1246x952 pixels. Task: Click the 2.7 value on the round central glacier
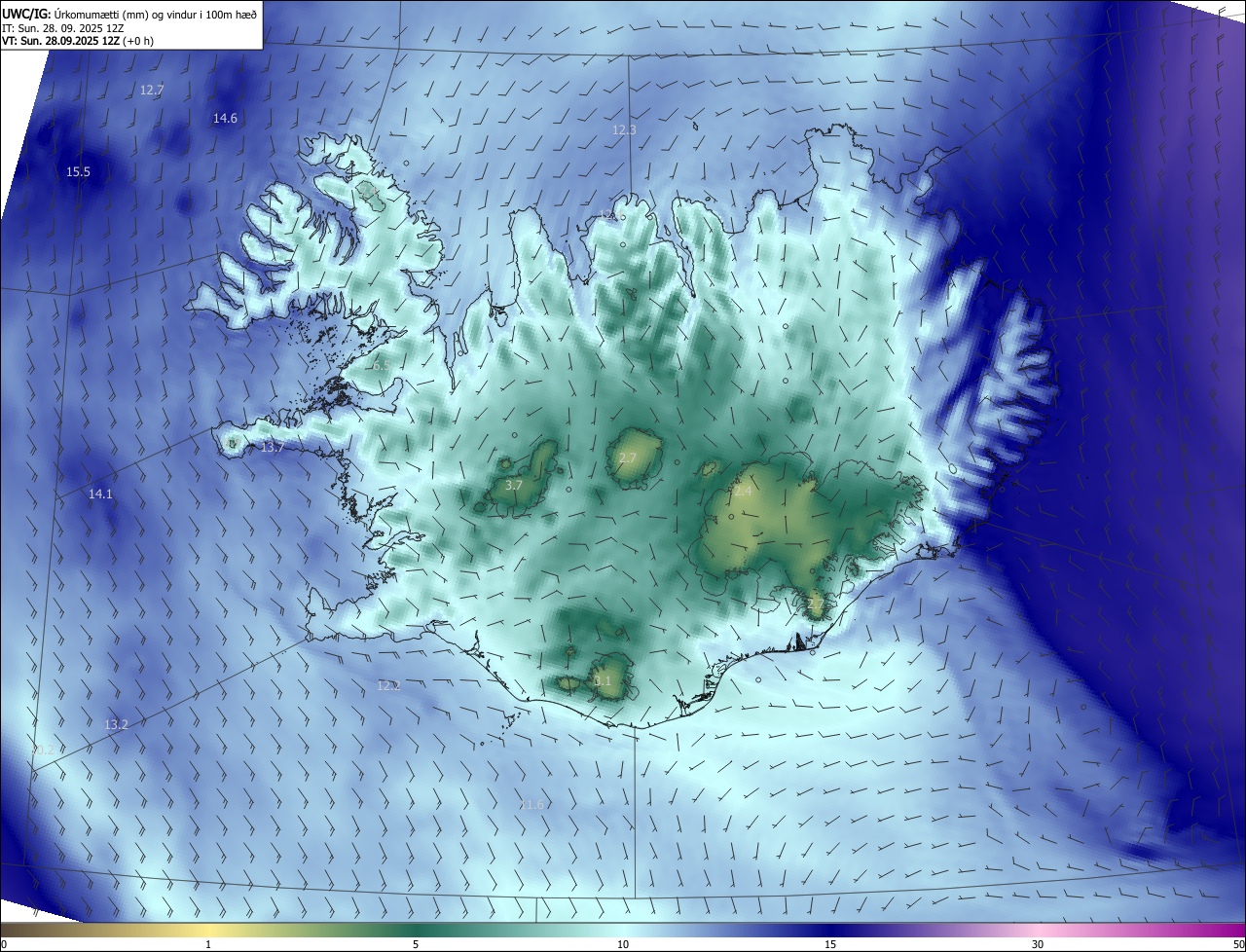[x=627, y=458]
